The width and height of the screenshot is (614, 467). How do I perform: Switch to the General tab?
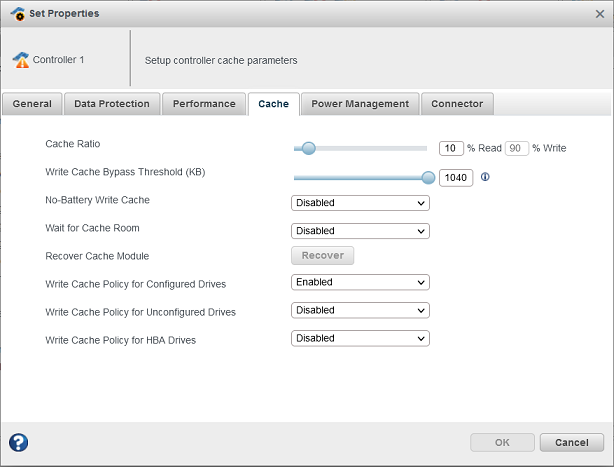coord(32,104)
